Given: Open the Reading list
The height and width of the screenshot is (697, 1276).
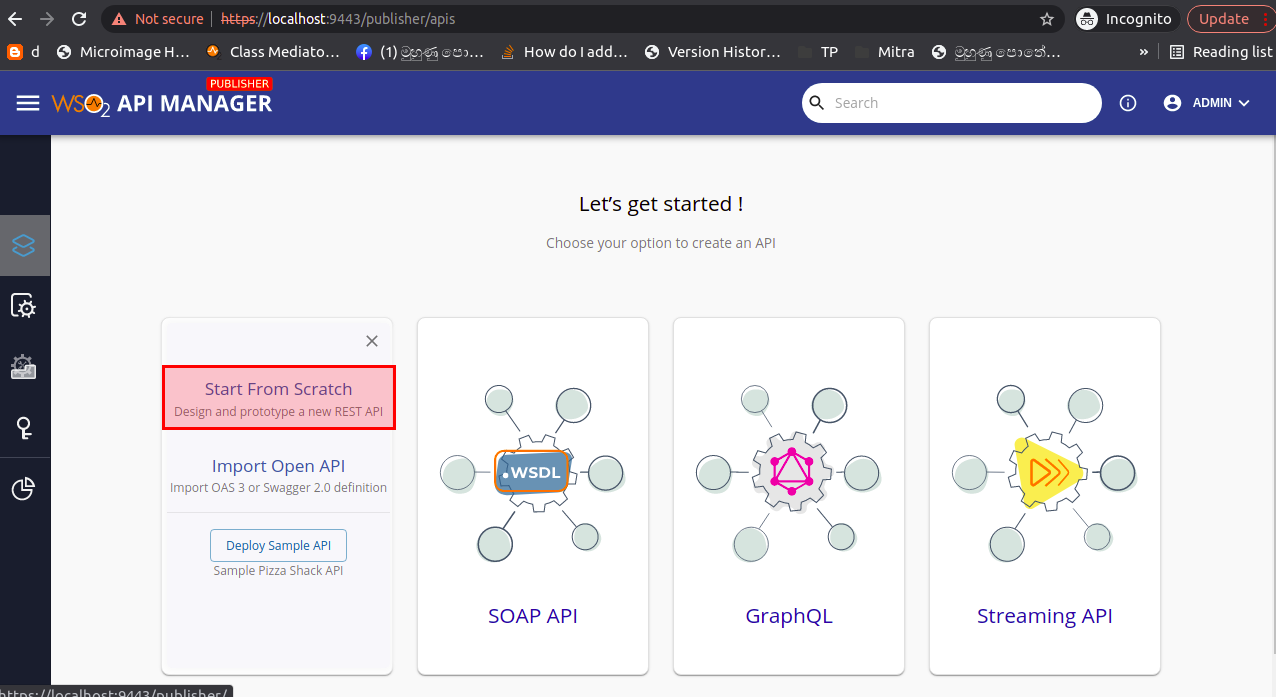Looking at the screenshot, I should tap(1220, 52).
